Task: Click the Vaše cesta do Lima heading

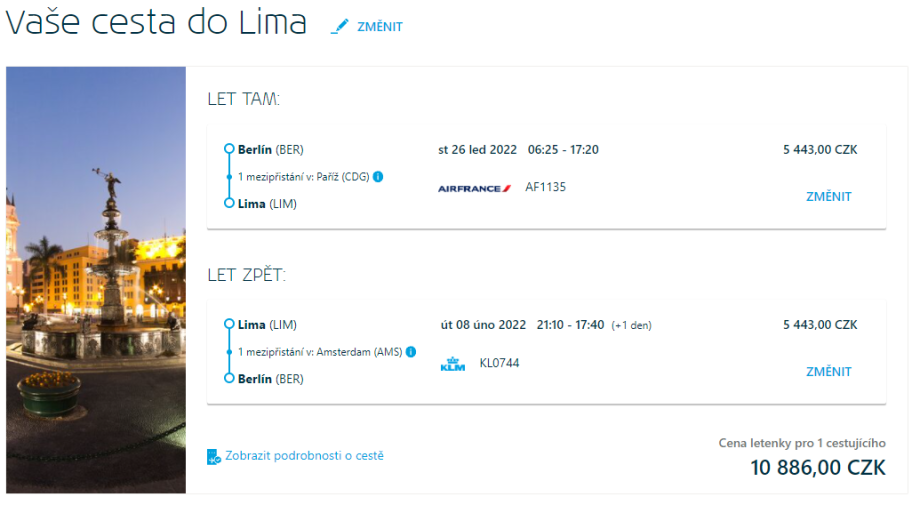Action: (x=156, y=24)
